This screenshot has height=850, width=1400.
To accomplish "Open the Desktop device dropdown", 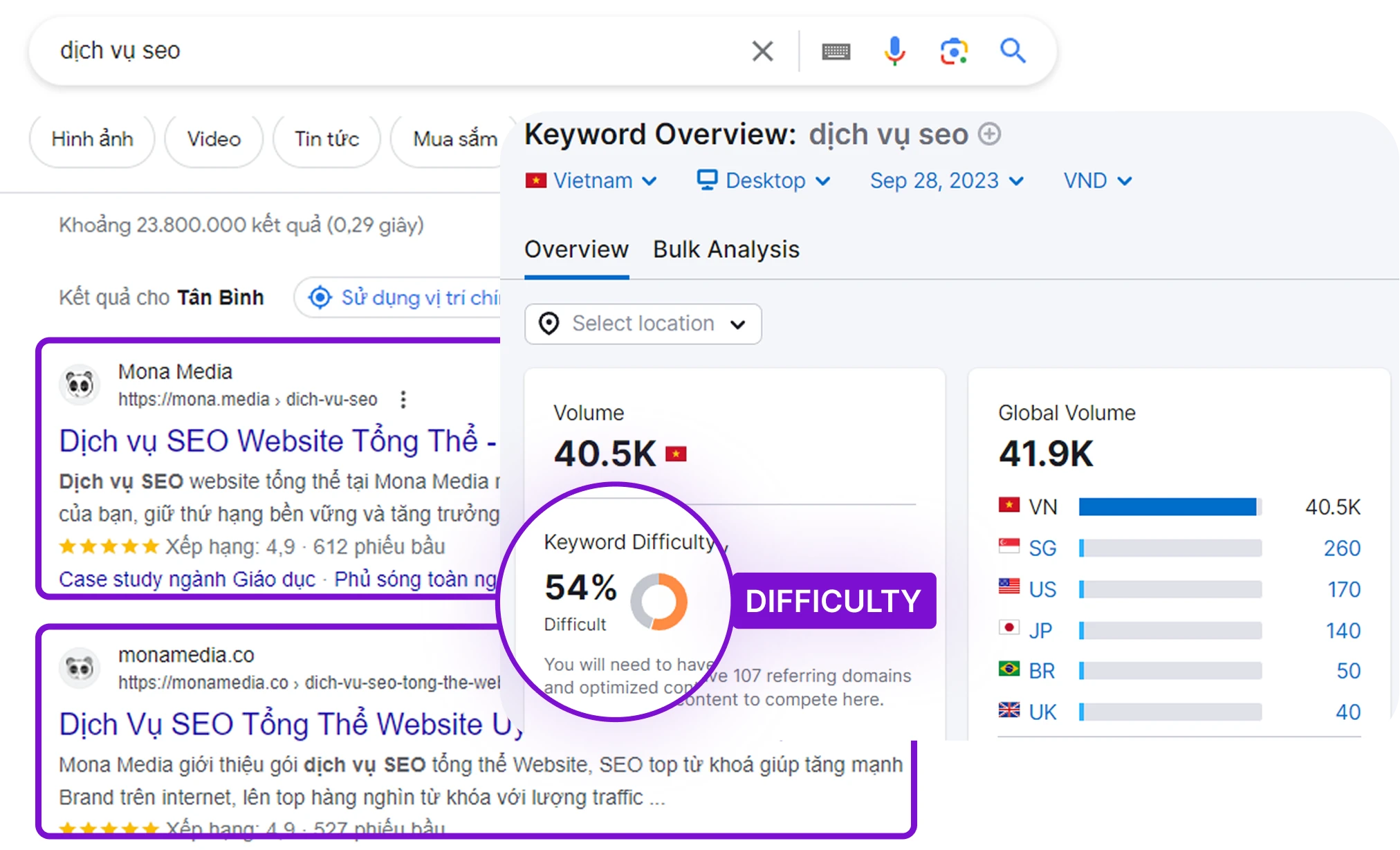I will click(764, 181).
